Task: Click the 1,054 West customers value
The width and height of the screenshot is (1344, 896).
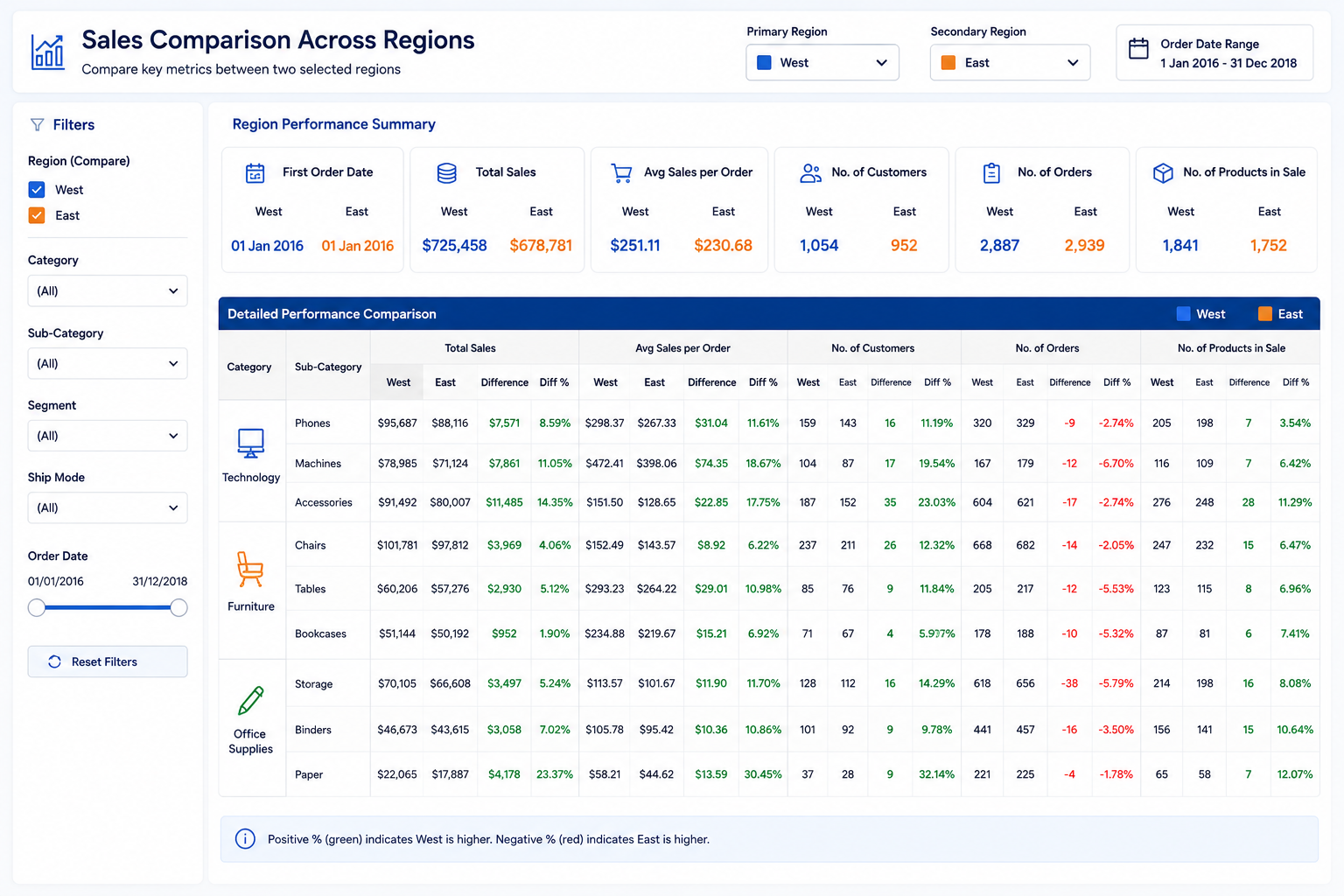Action: tap(819, 246)
